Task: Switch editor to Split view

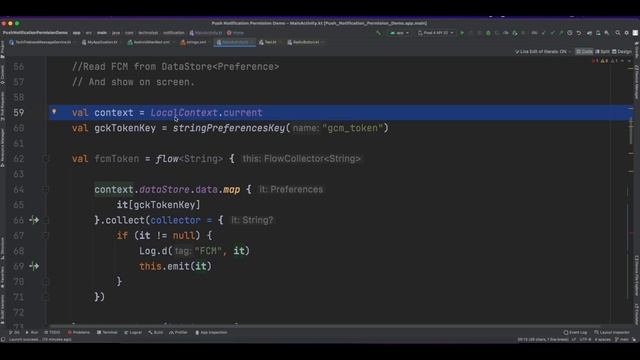Action: pyautogui.click(x=602, y=51)
